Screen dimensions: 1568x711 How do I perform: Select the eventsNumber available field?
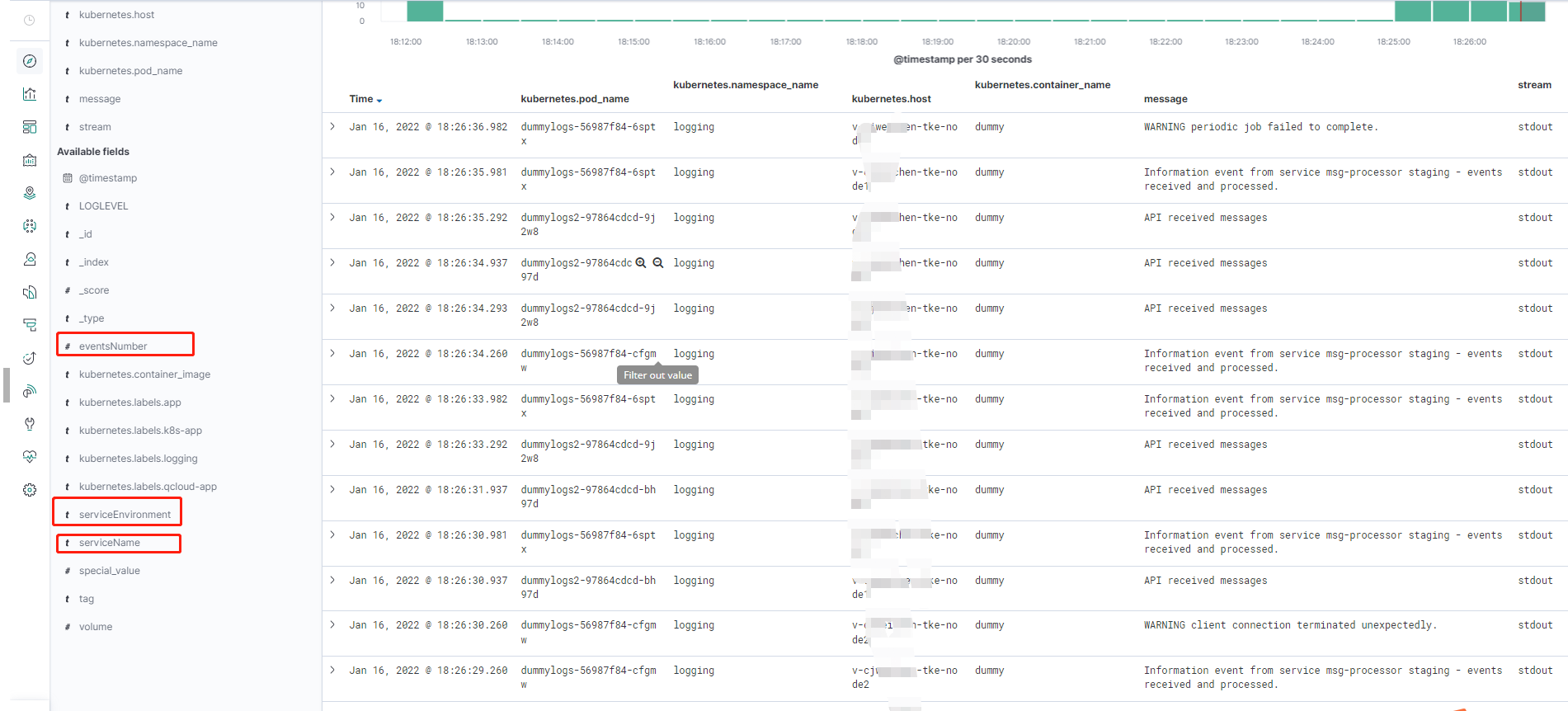tap(113, 346)
